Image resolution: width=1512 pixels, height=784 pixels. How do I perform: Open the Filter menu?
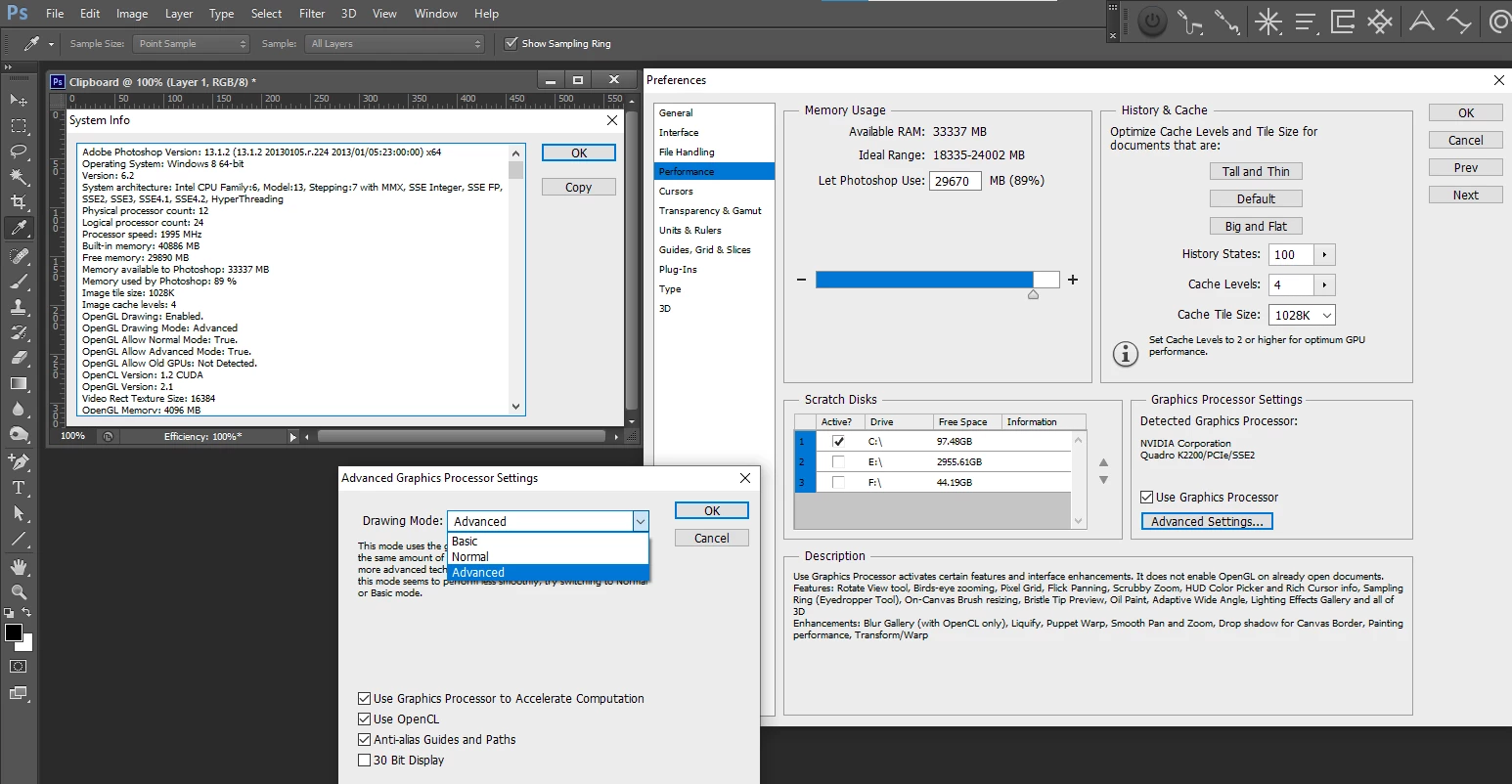coord(312,14)
